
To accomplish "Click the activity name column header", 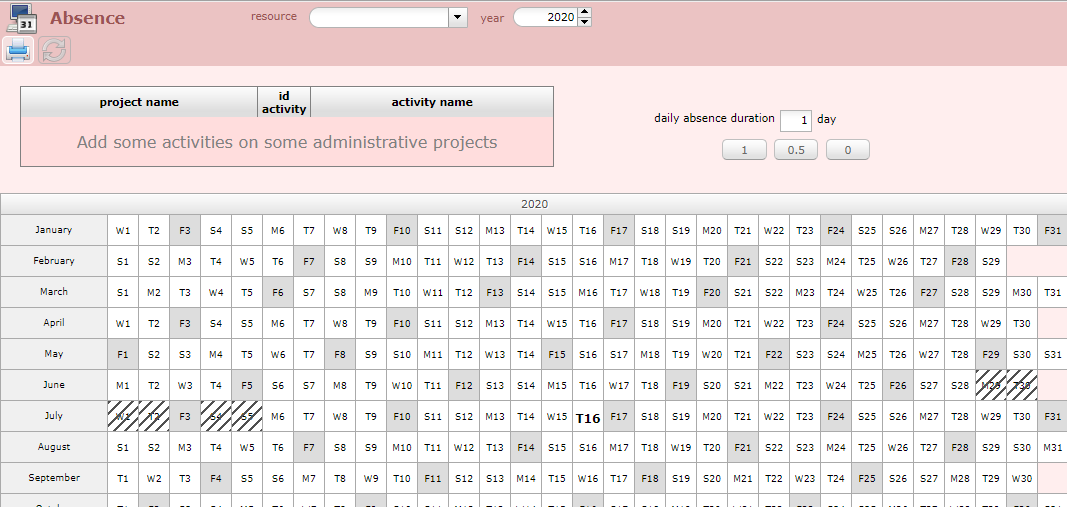I will coord(431,102).
